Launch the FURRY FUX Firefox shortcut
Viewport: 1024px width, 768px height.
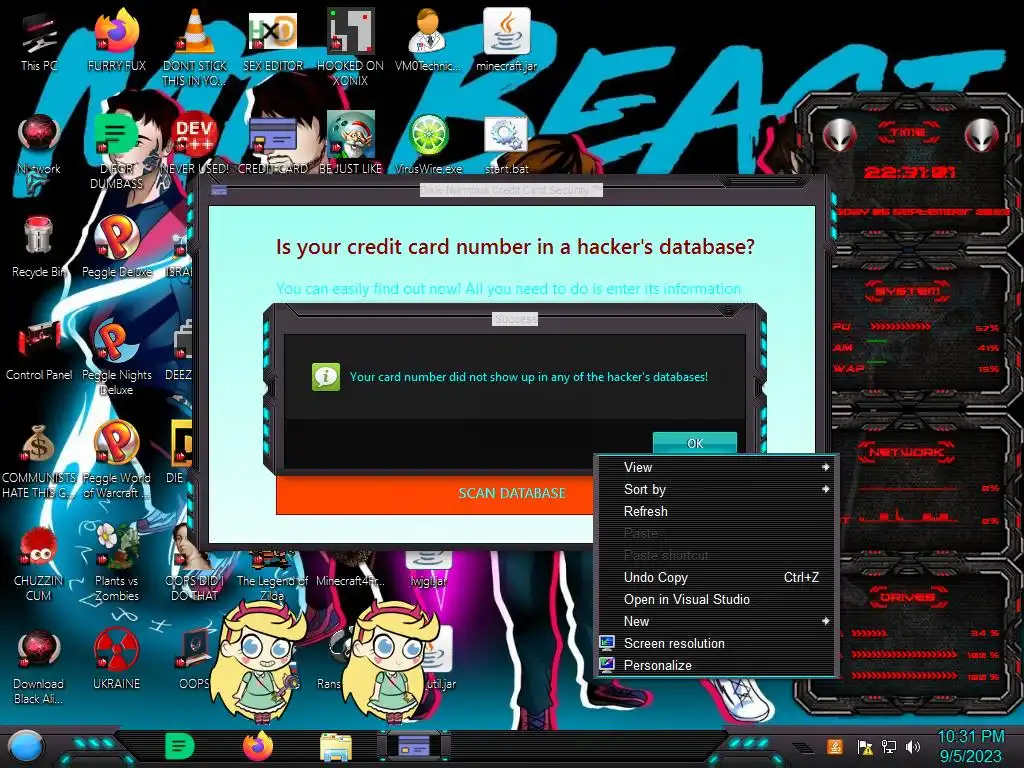[x=116, y=41]
